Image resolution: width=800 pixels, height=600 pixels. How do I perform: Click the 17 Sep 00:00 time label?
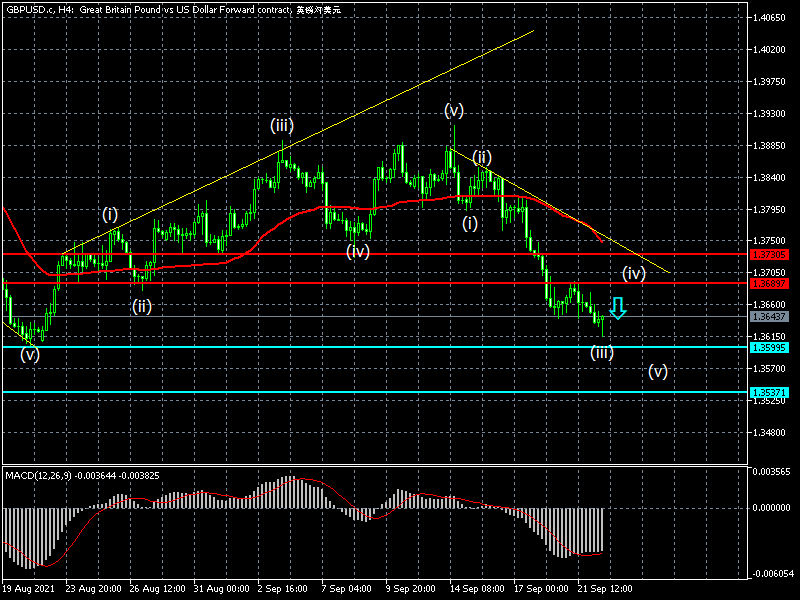click(x=541, y=588)
